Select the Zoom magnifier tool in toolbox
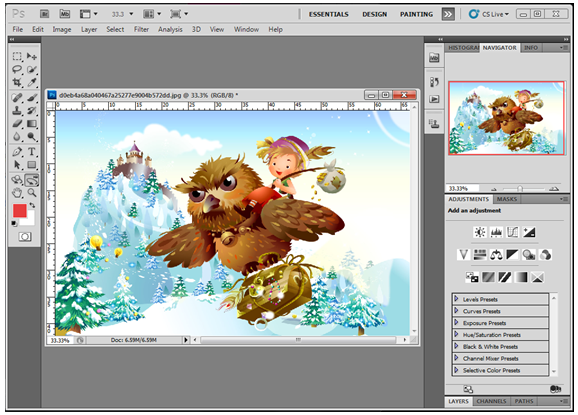 [x=32, y=193]
